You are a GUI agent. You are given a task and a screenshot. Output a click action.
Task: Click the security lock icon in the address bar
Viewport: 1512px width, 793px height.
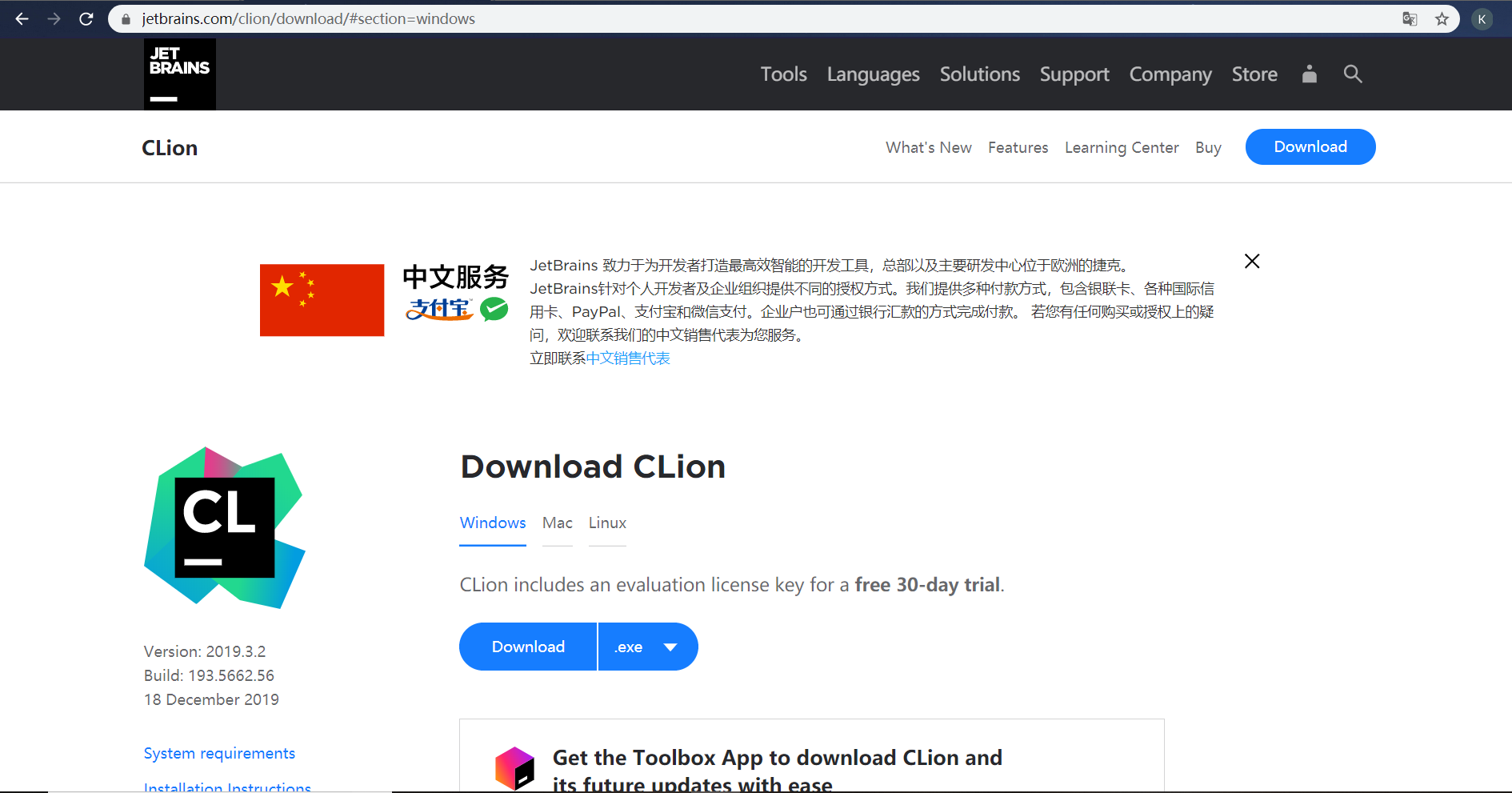tap(126, 18)
